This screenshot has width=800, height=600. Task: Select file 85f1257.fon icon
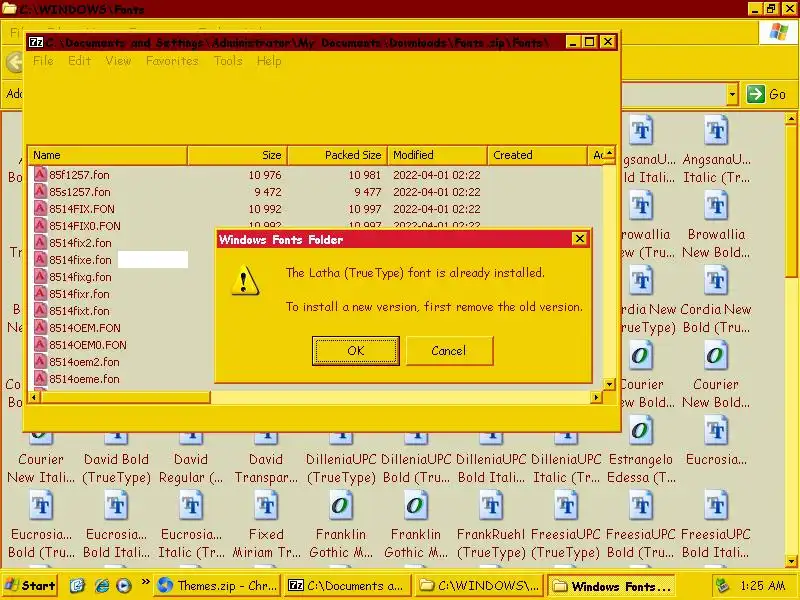pyautogui.click(x=40, y=174)
